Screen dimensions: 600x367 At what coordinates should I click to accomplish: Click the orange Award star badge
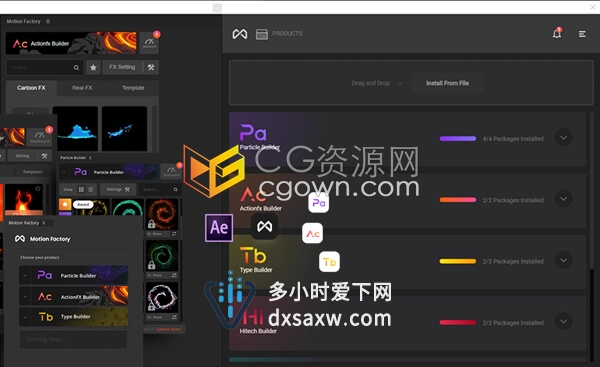(65, 204)
